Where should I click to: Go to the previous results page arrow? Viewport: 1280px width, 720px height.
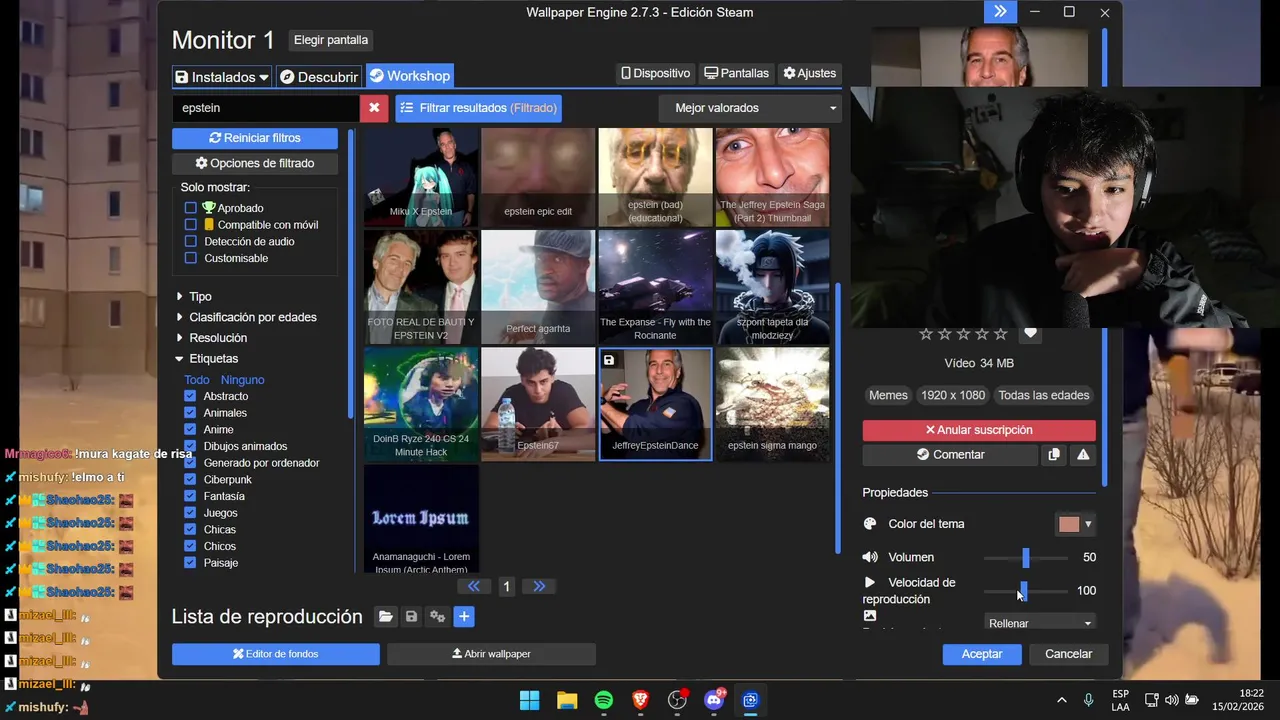474,586
